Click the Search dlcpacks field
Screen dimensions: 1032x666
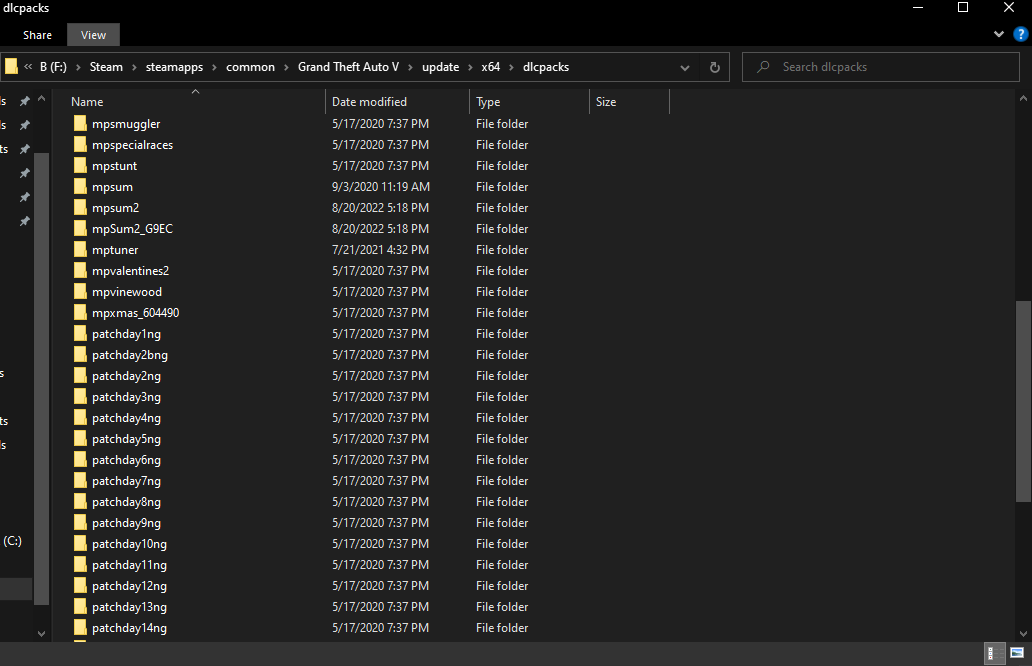[x=881, y=67]
